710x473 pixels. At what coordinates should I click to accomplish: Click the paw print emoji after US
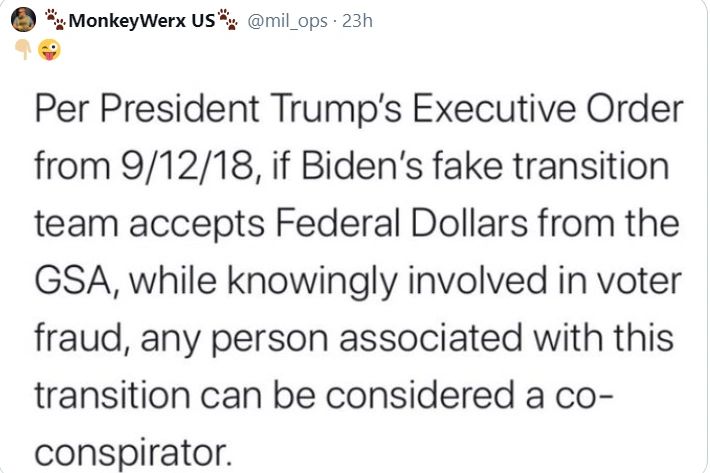click(x=227, y=20)
